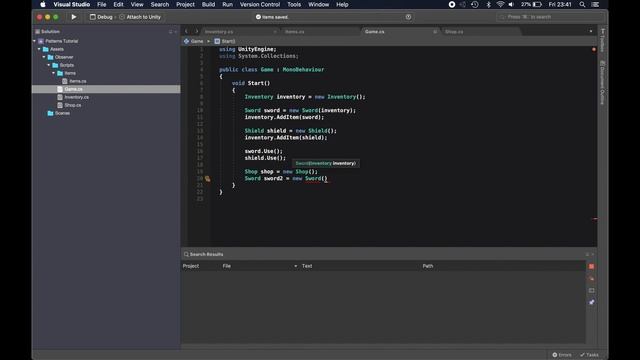Close the Game.cs editor tab

(435, 31)
